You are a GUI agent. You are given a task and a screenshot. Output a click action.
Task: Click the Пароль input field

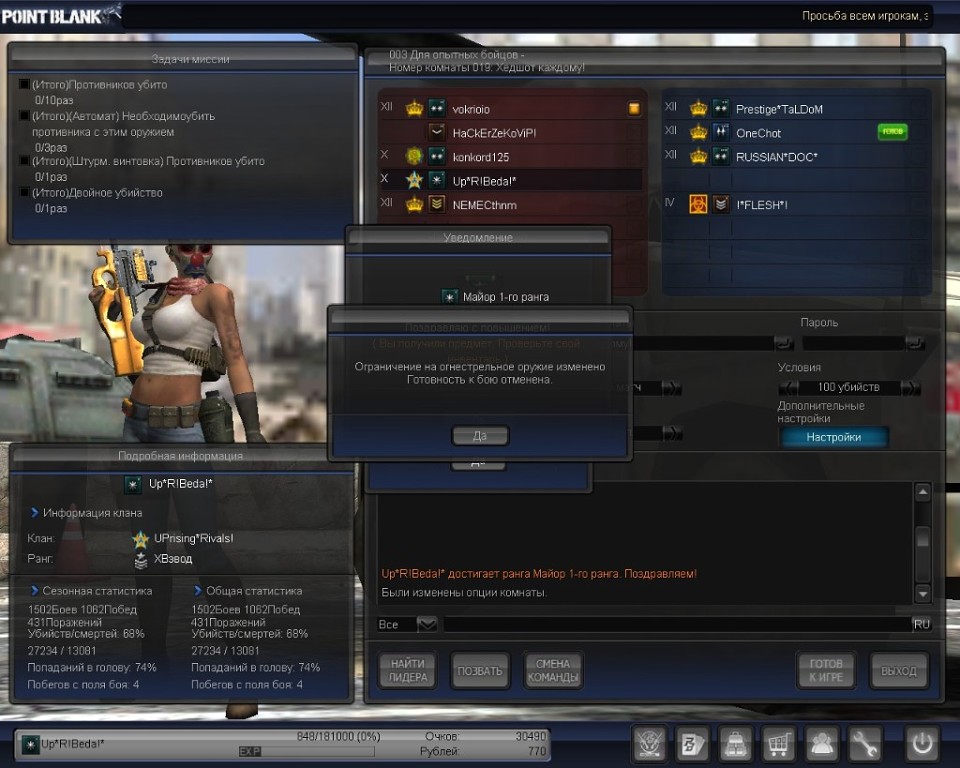pos(853,343)
